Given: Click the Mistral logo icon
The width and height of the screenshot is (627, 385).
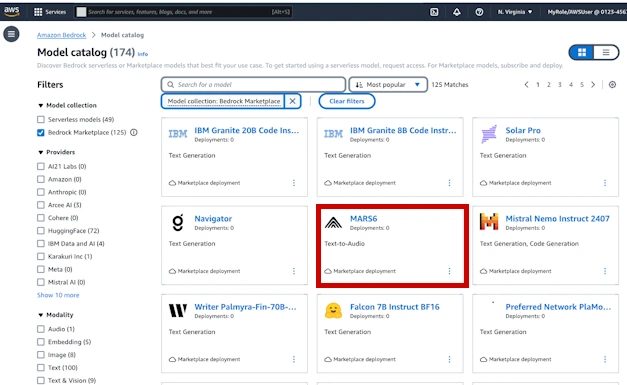Looking at the screenshot, I should pos(489,222).
